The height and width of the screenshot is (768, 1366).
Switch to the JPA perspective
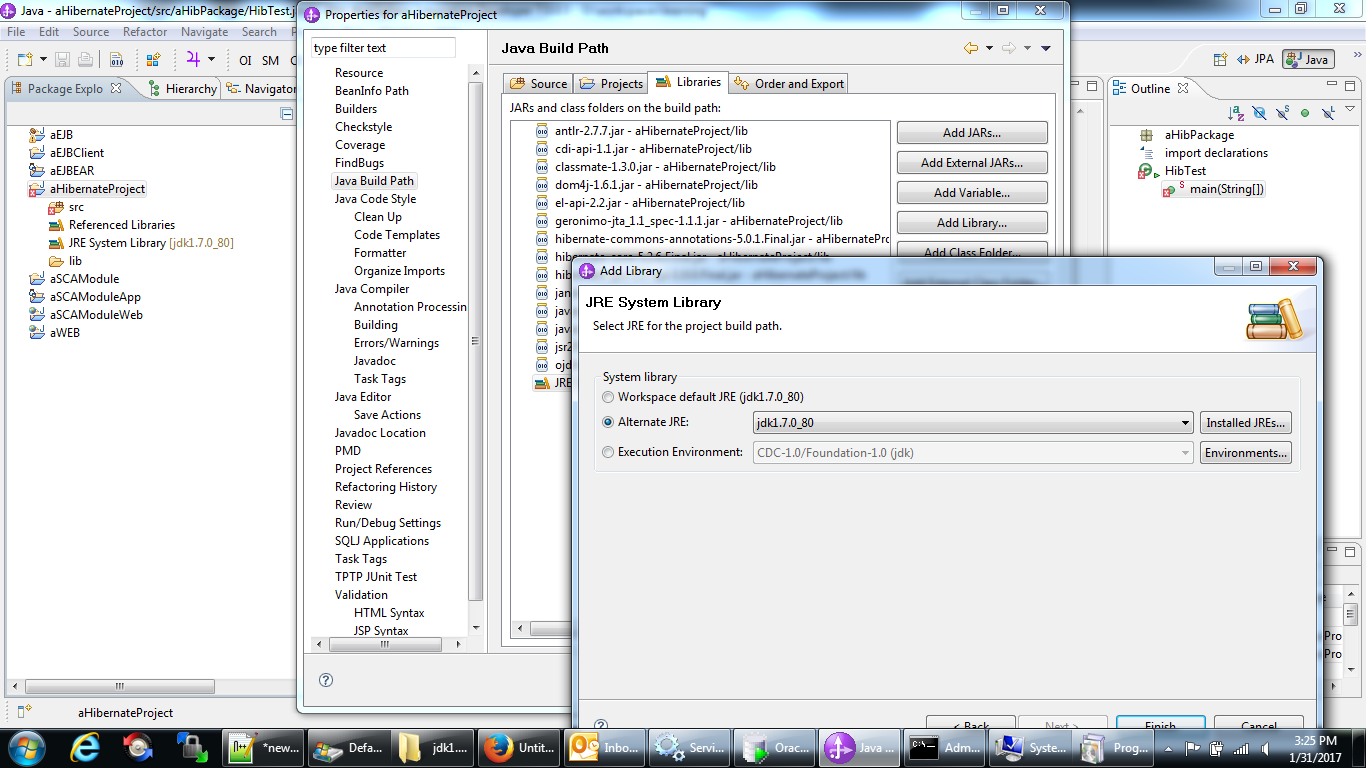click(x=1256, y=59)
